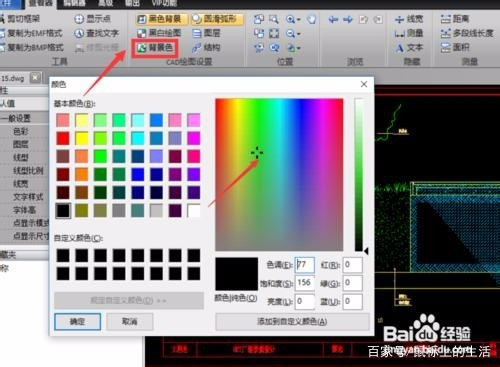Click the 亮度 luminance input field

tap(305, 301)
